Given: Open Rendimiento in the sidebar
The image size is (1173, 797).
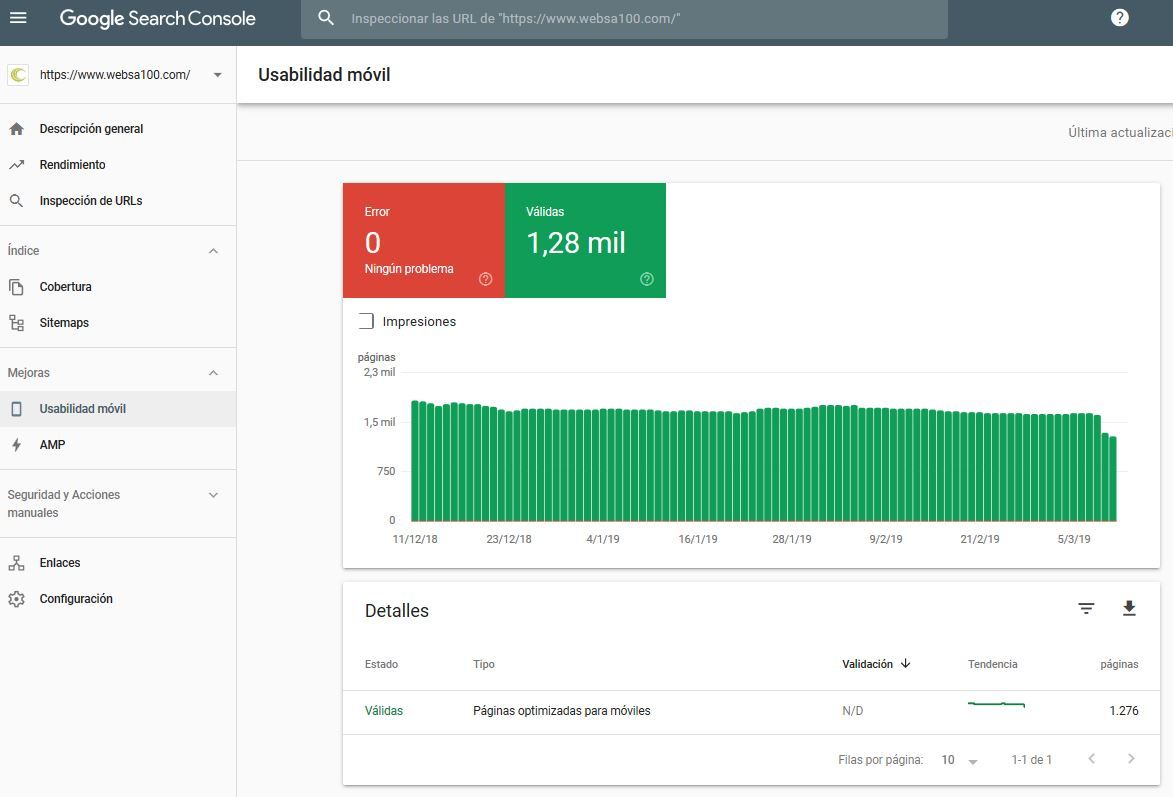Looking at the screenshot, I should click(72, 165).
